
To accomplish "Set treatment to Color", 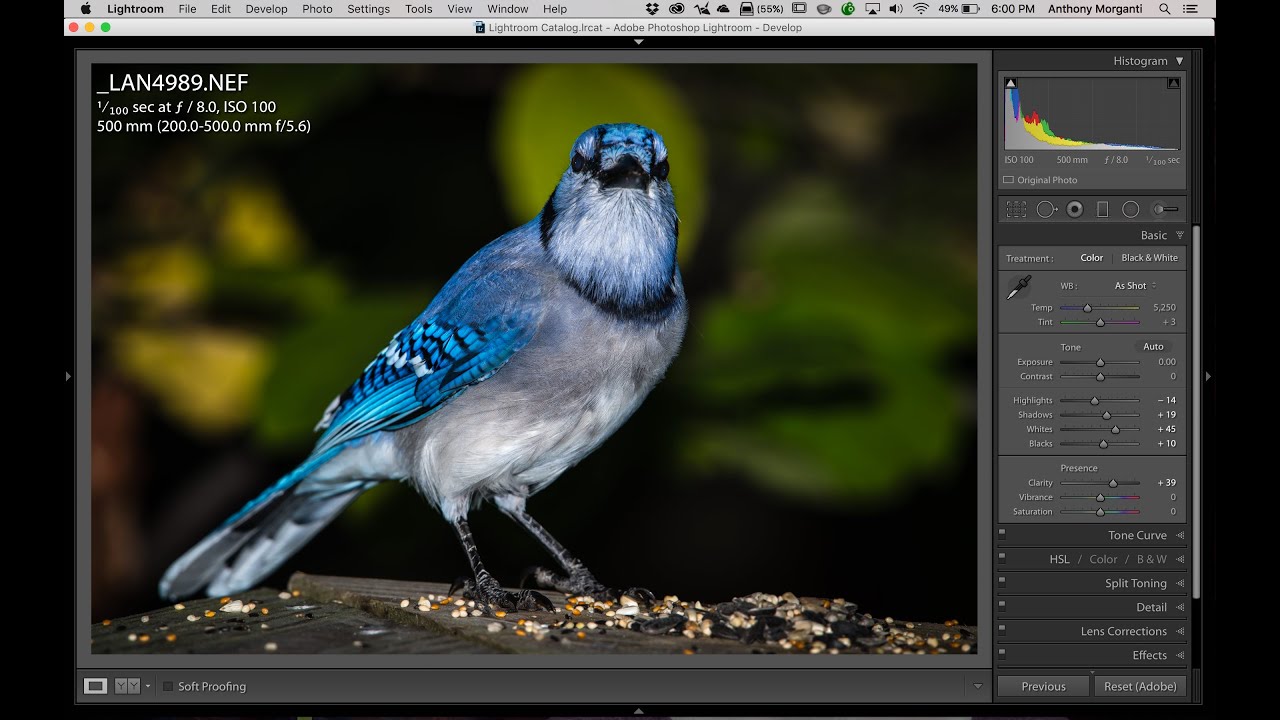I will point(1091,258).
